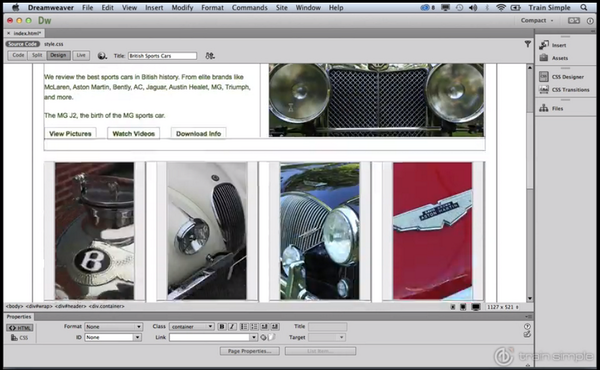The width and height of the screenshot is (600, 370).
Task: Click the desktop size icon in status bar
Action: pyautogui.click(x=476, y=307)
